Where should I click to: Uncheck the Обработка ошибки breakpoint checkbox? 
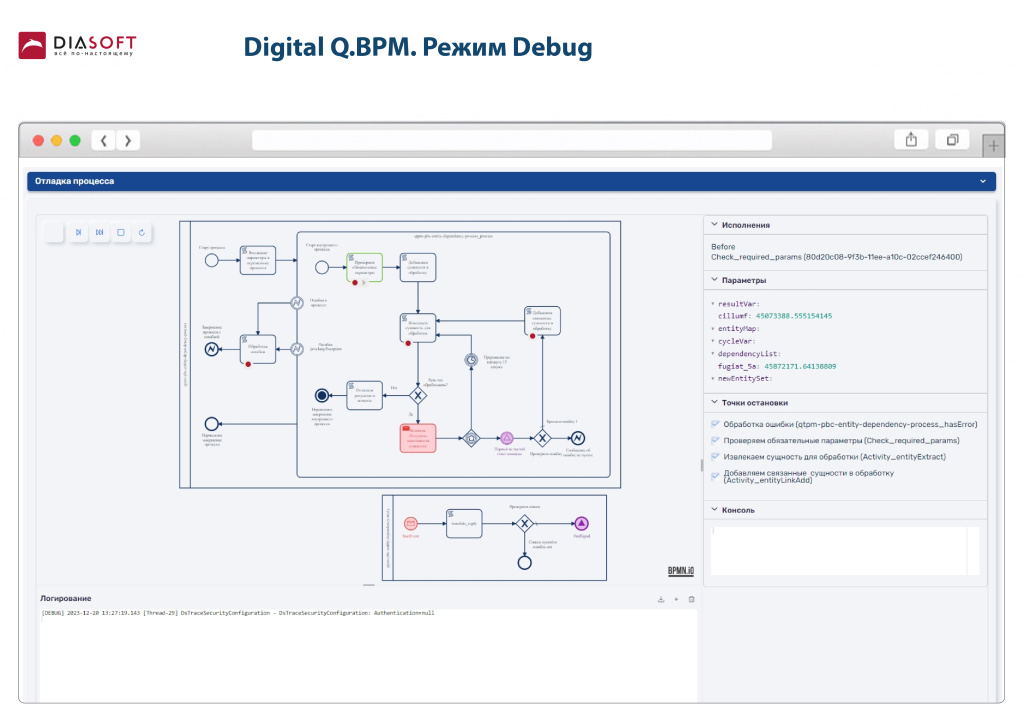(x=715, y=425)
